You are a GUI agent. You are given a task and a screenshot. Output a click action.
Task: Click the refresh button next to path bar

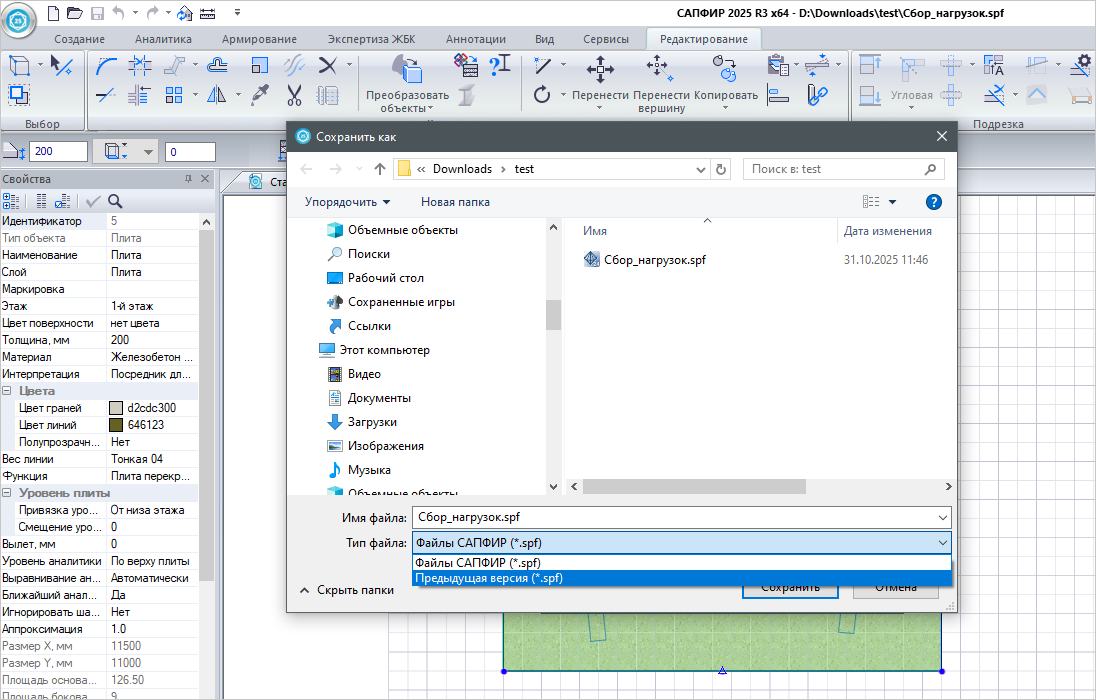(x=721, y=169)
